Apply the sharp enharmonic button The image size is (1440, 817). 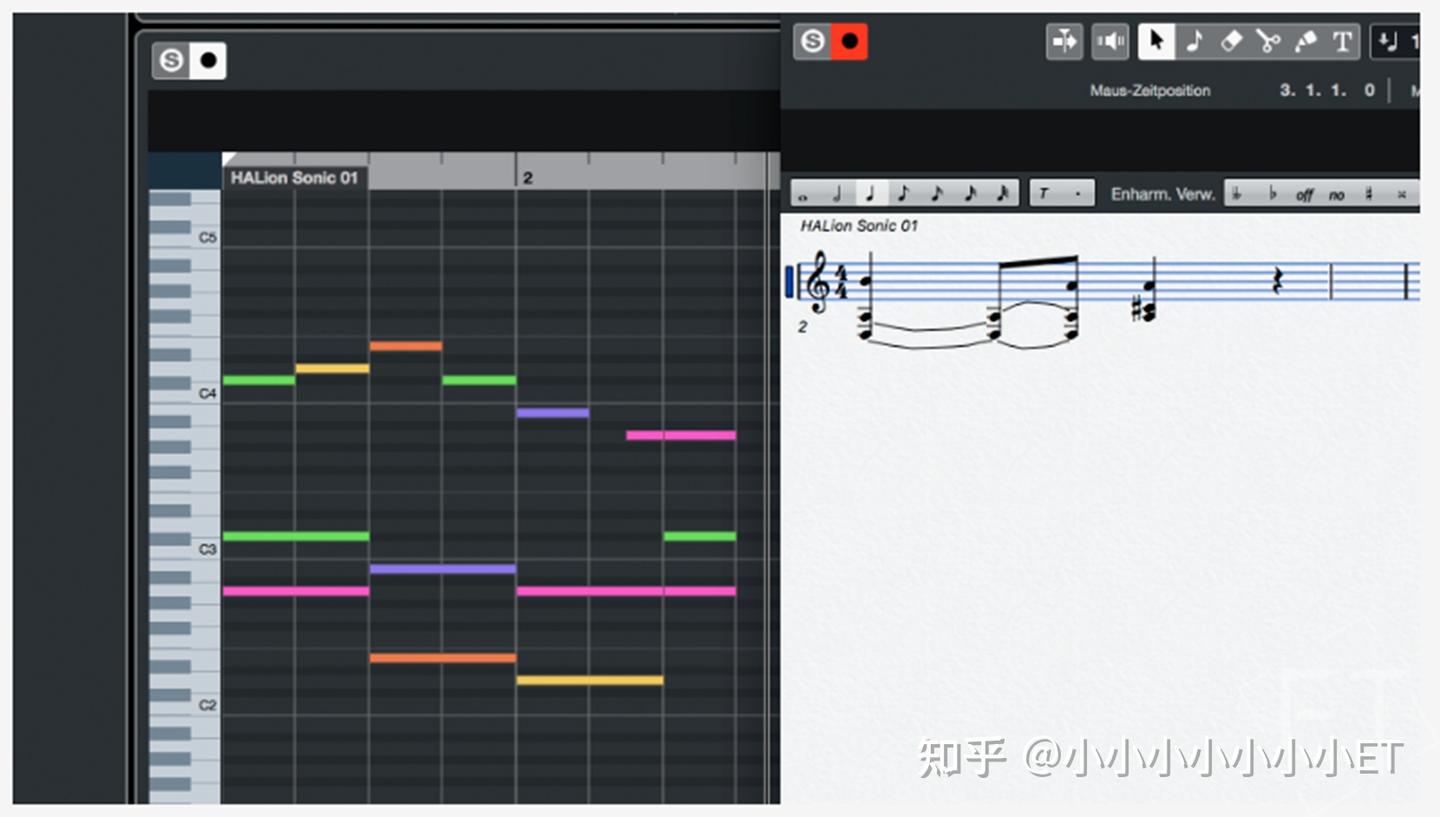(x=1370, y=194)
